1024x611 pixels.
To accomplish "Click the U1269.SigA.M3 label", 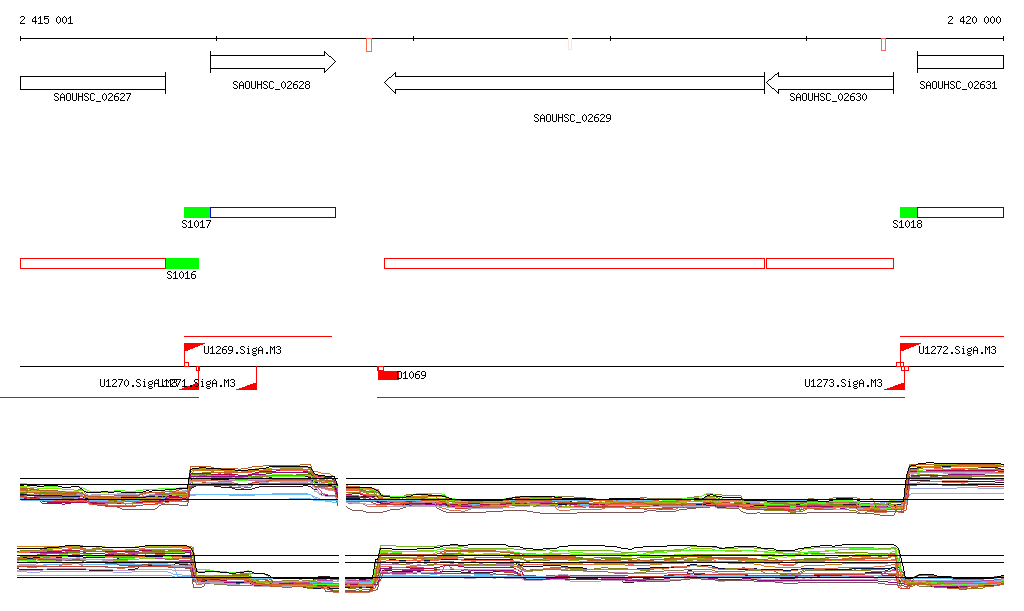I will coord(242,351).
